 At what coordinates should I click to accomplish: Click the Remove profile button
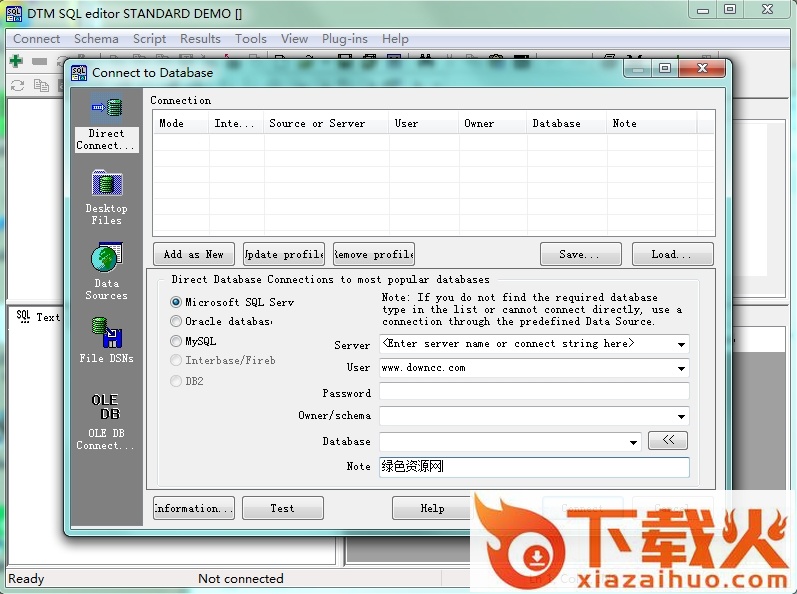374,254
